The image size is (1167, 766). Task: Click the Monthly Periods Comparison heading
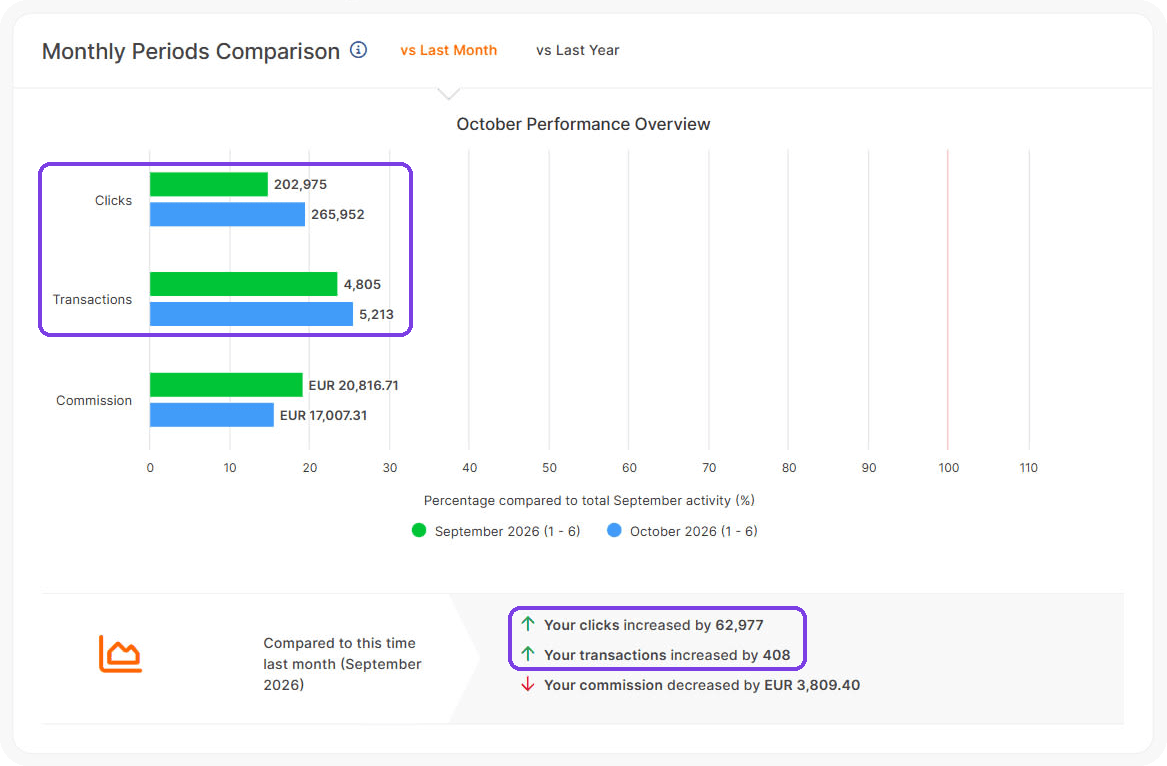191,51
